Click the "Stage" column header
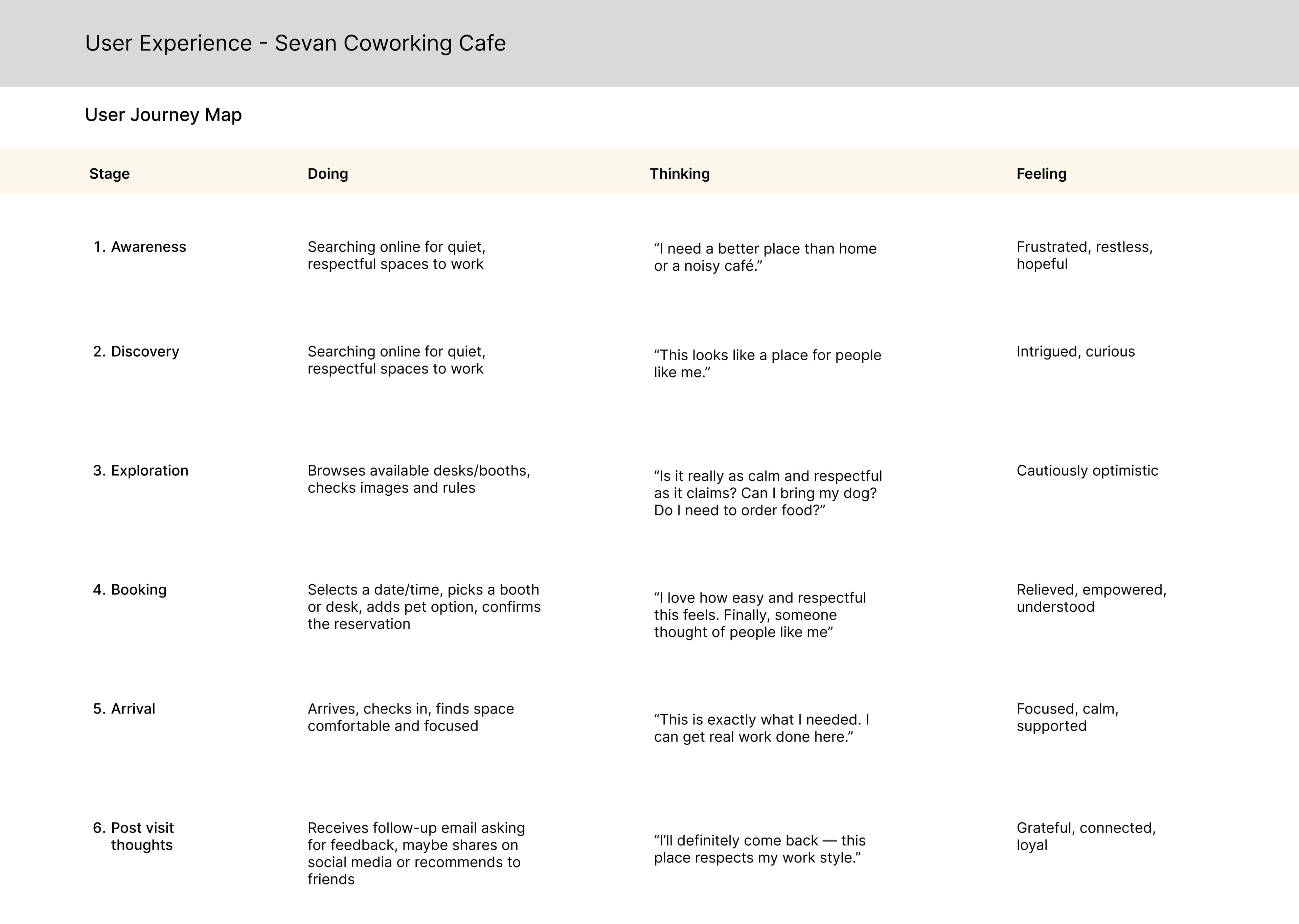The height and width of the screenshot is (924, 1299). (x=109, y=174)
